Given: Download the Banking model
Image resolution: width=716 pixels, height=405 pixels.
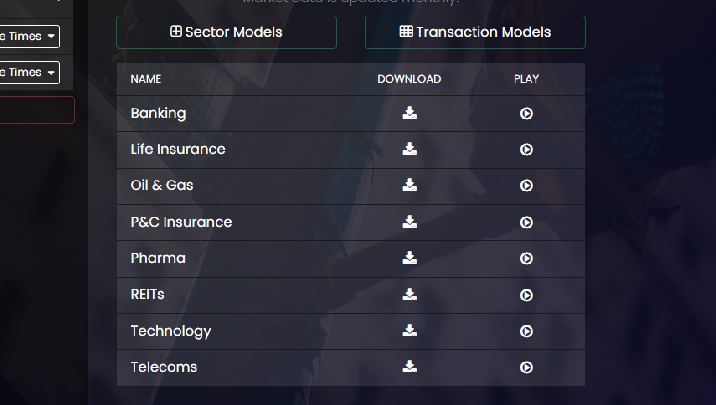Looking at the screenshot, I should click(x=409, y=113).
